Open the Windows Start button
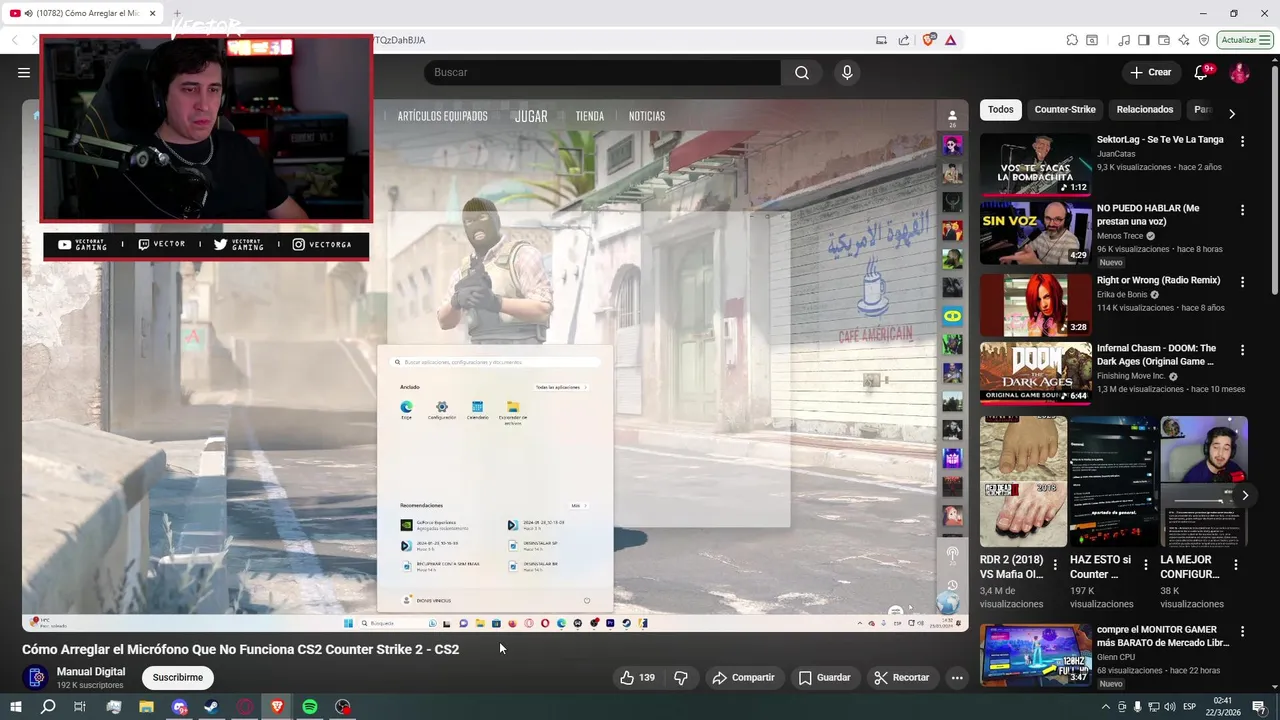 coord(15,707)
